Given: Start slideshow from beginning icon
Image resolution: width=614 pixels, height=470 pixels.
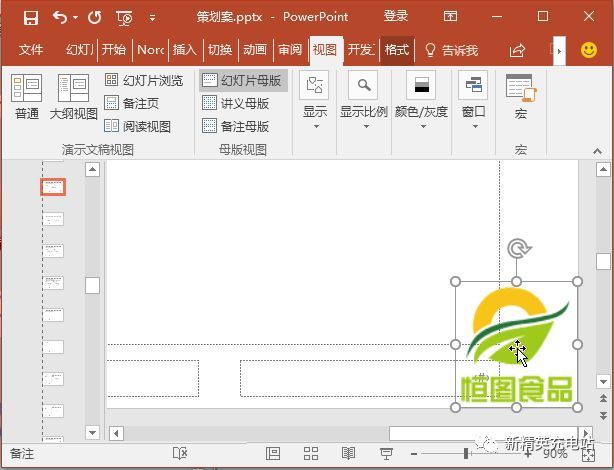Looking at the screenshot, I should pos(125,18).
